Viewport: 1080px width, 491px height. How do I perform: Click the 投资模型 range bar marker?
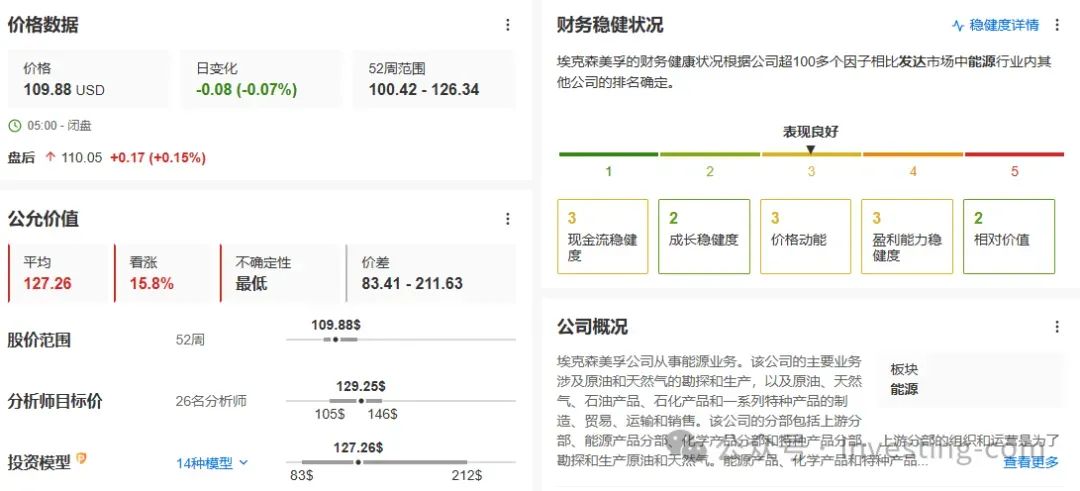358,462
